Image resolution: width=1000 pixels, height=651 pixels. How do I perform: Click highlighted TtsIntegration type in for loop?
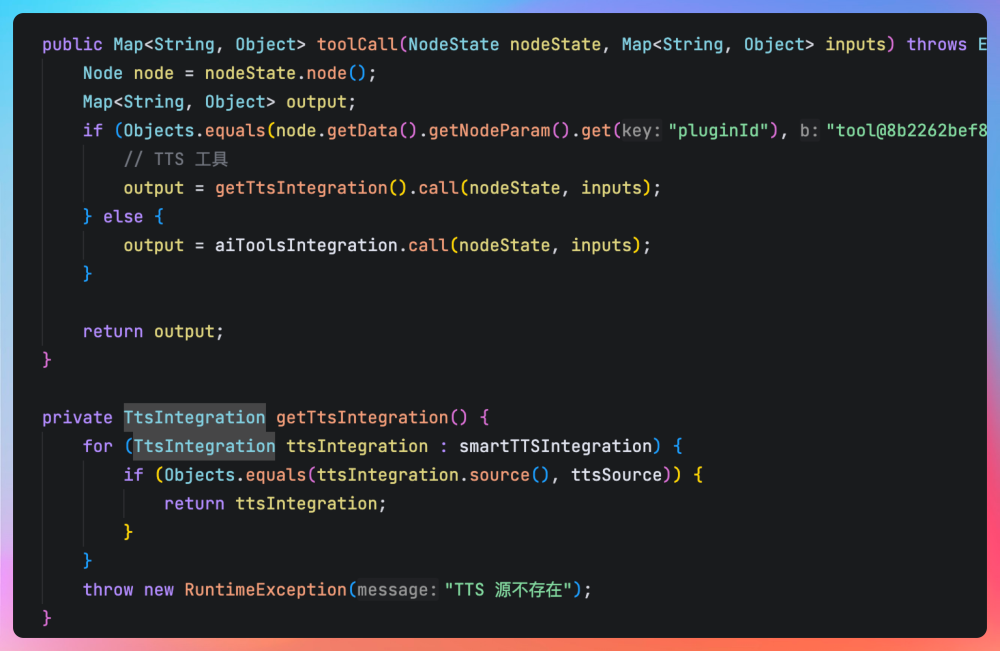pos(204,446)
